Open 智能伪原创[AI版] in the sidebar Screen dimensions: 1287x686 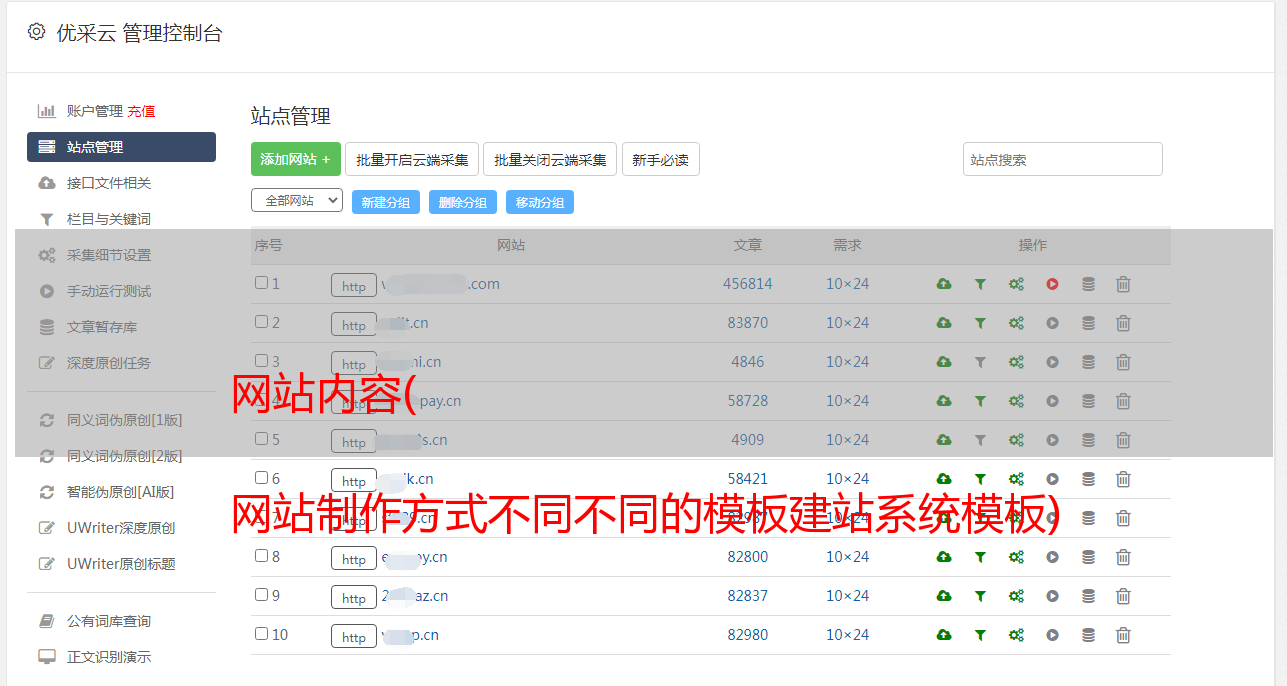[121, 492]
